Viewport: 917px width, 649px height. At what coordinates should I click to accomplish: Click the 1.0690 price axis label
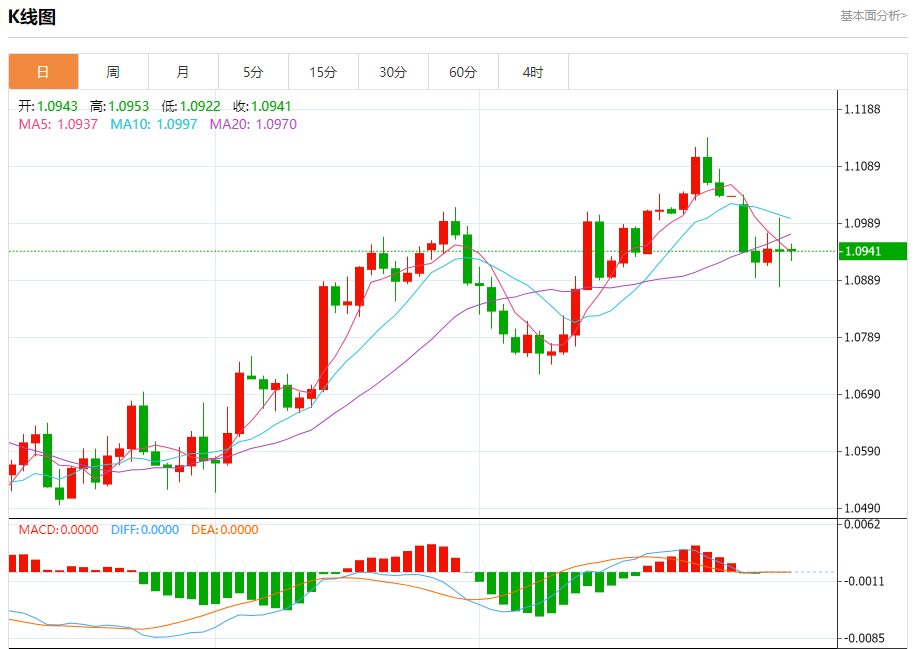point(862,395)
